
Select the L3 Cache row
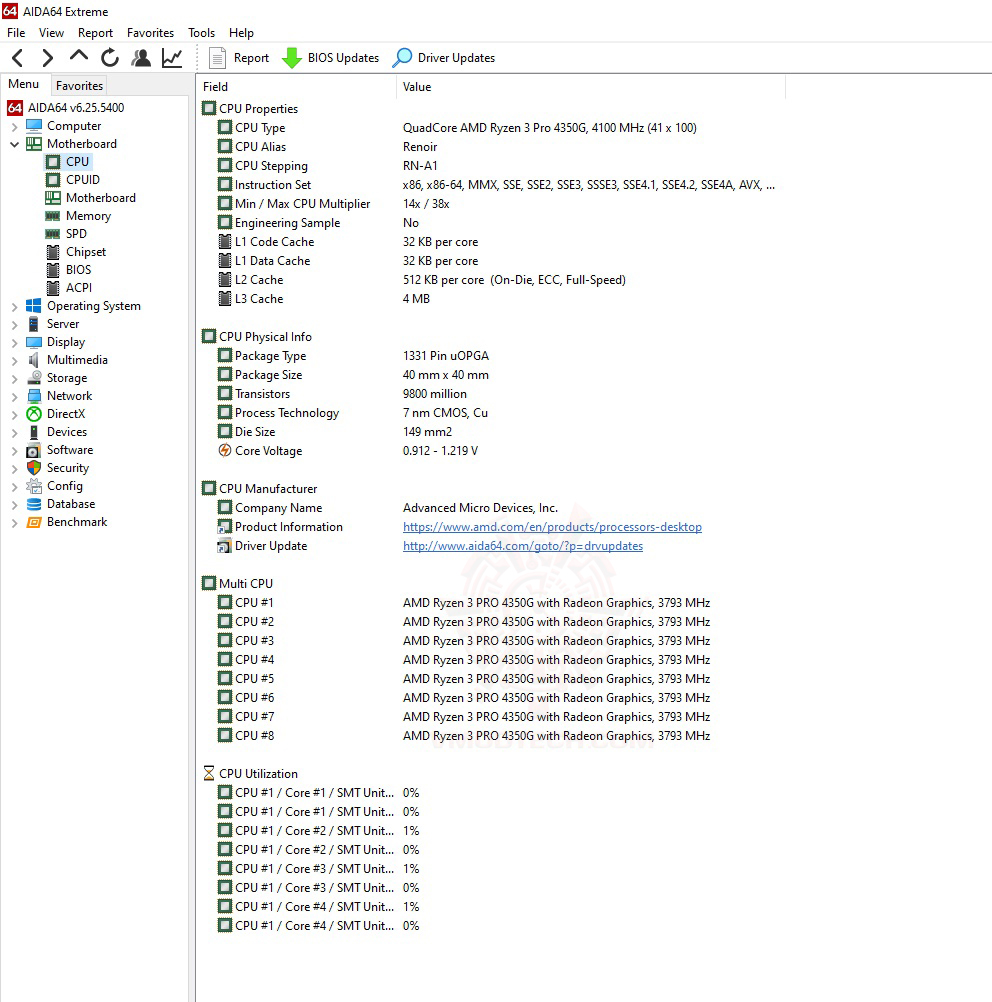tap(324, 299)
